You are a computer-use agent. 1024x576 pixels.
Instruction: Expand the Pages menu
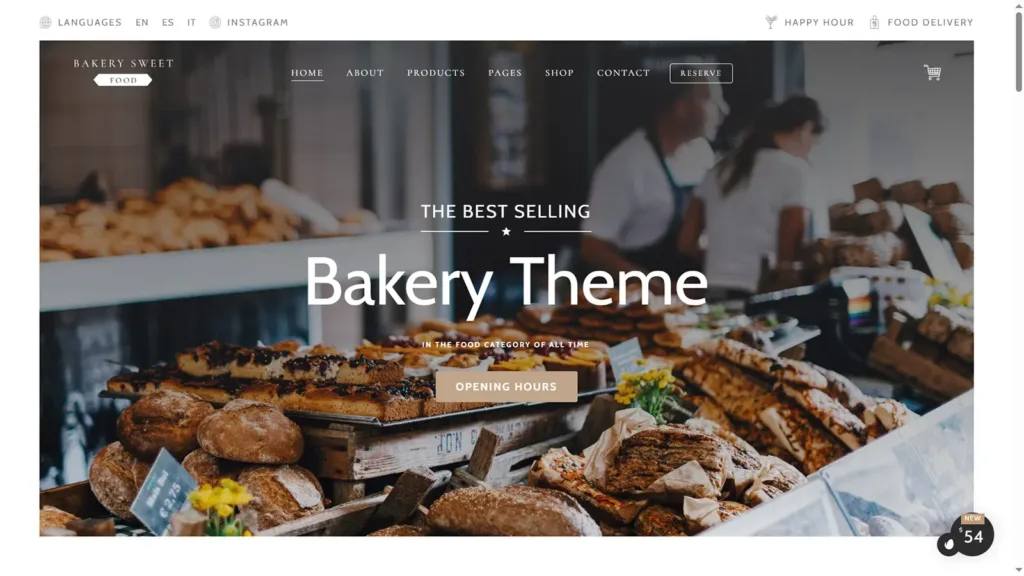[505, 72]
